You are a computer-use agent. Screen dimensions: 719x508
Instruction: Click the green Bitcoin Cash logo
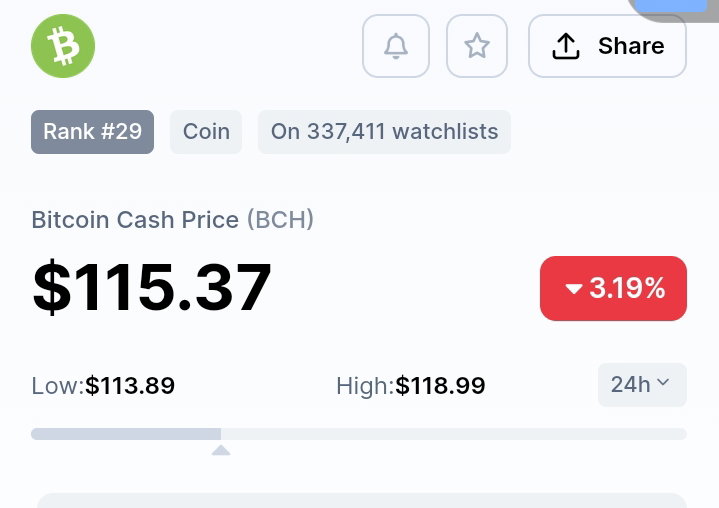coord(63,46)
